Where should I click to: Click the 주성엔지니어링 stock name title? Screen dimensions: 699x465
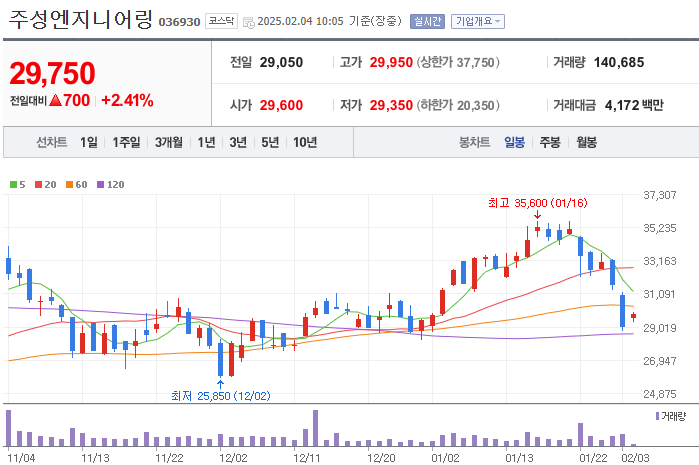tap(81, 20)
